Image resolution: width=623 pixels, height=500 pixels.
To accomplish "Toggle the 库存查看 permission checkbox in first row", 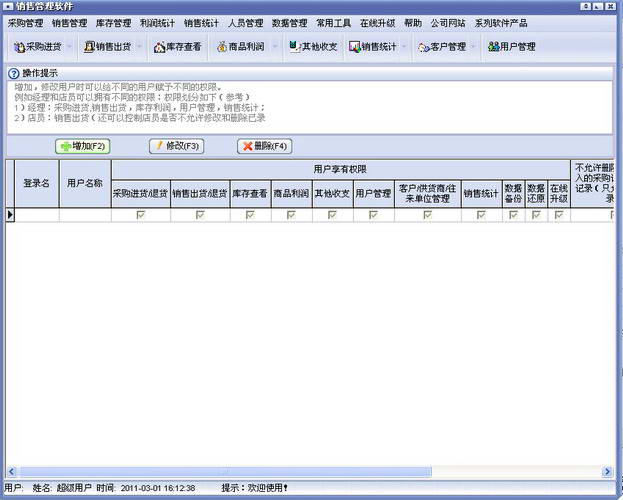I will (x=250, y=215).
